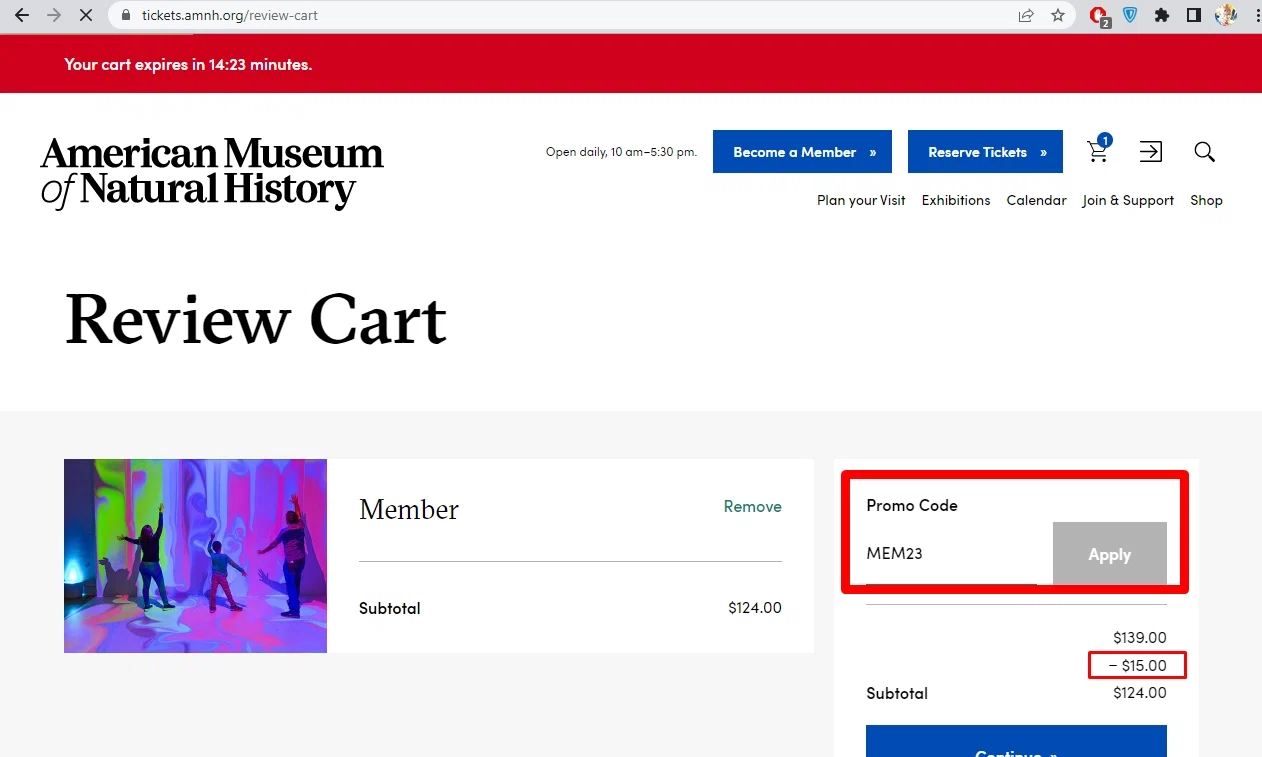This screenshot has height=757, width=1262.
Task: Open the Chrome profile avatar
Action: click(x=1226, y=15)
